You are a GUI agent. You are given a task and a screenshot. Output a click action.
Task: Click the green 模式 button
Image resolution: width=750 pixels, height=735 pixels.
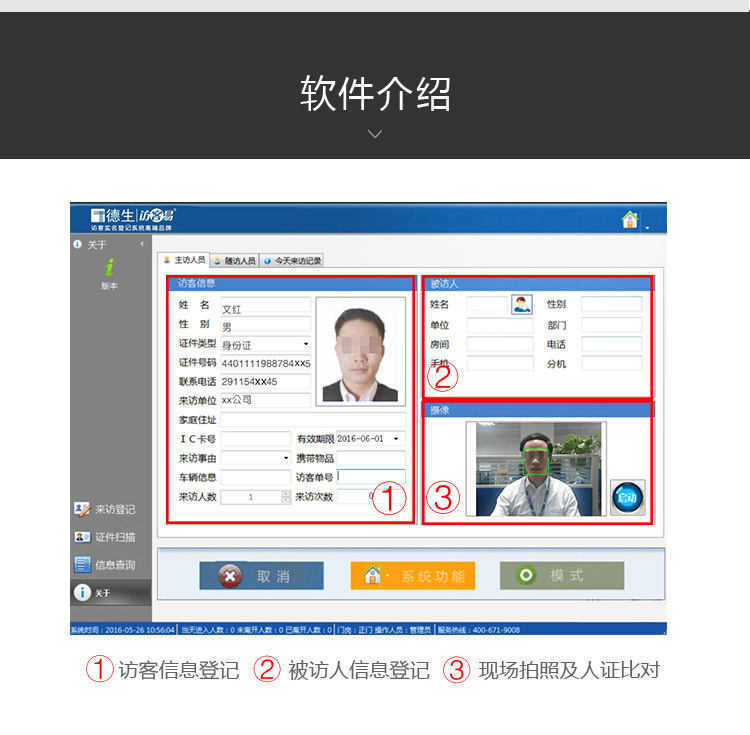tap(561, 576)
